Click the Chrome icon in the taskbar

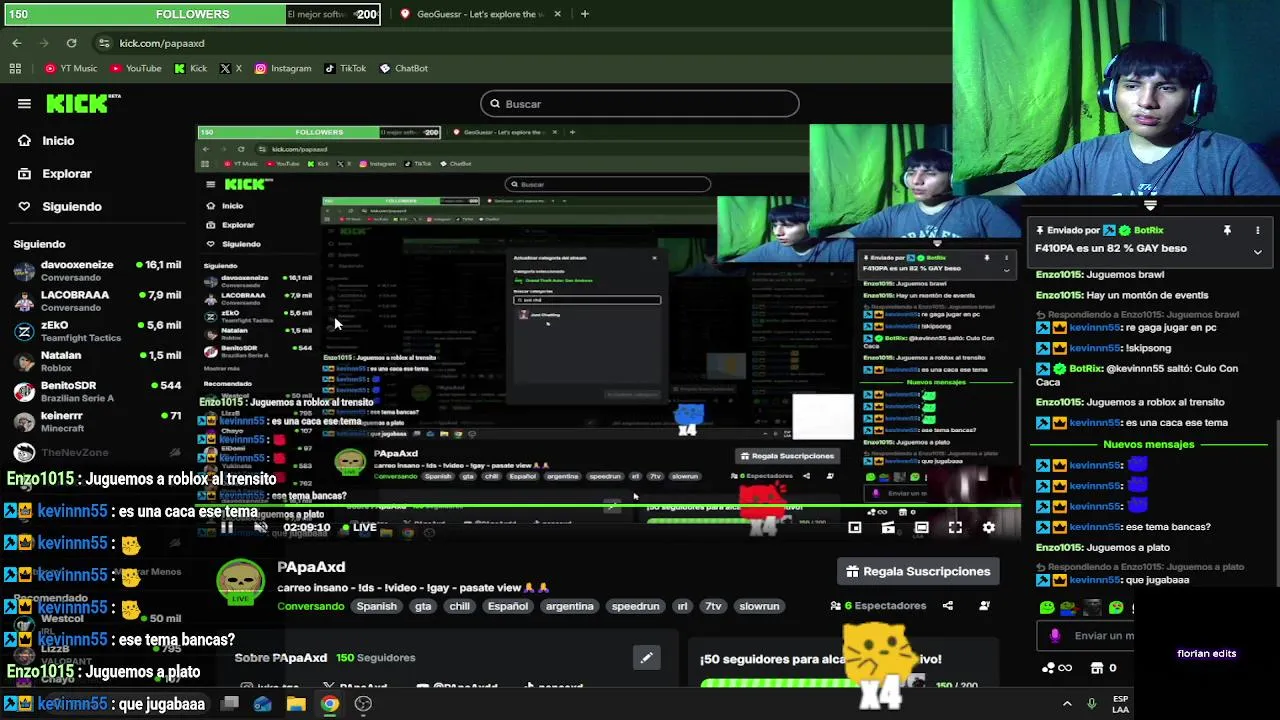tap(329, 704)
